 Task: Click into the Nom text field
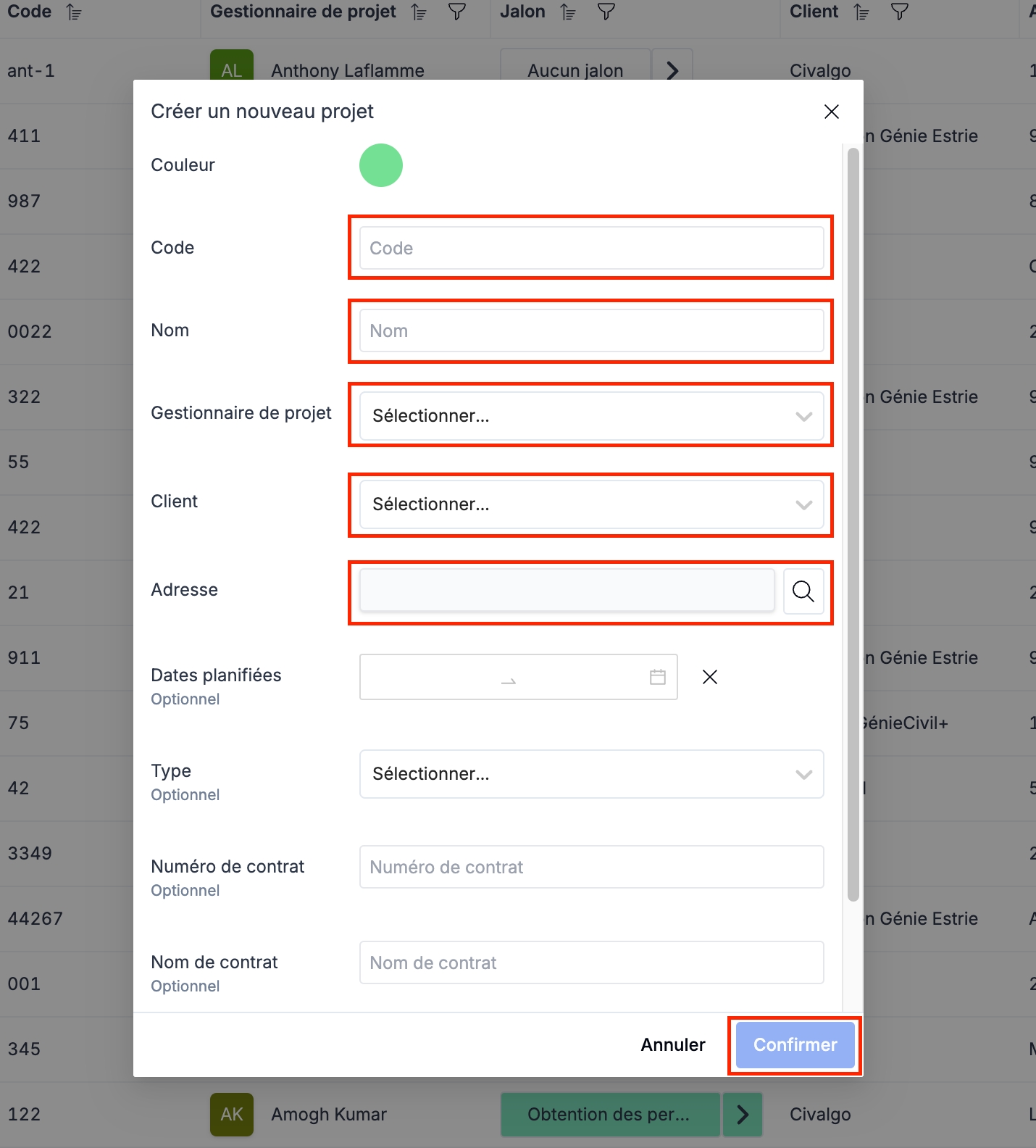coord(590,330)
